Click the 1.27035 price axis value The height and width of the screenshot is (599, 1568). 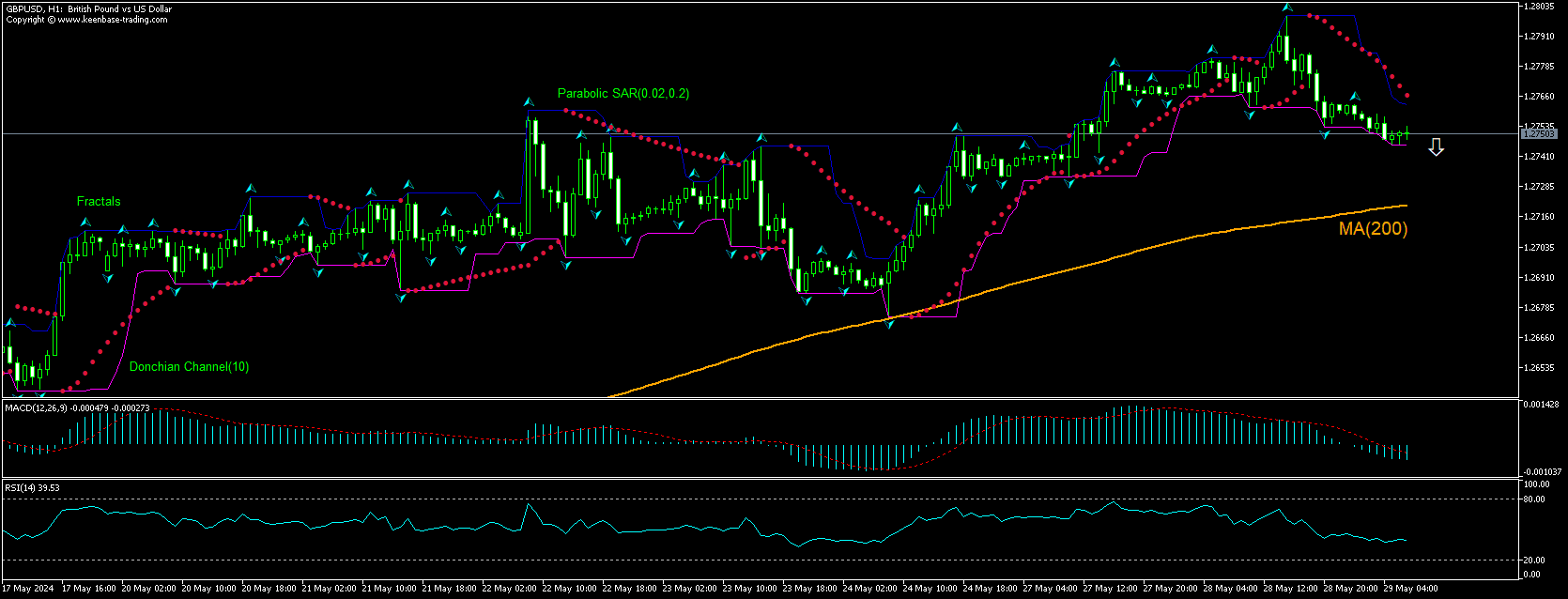[x=1539, y=248]
